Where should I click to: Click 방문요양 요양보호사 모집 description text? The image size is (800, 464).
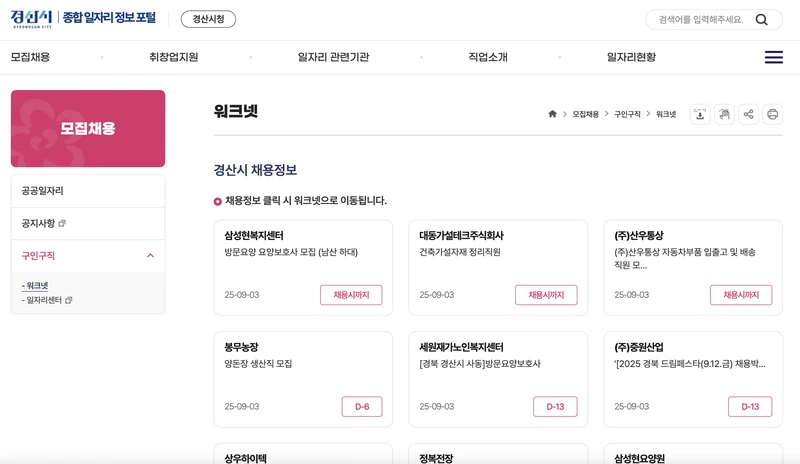pyautogui.click(x=291, y=252)
